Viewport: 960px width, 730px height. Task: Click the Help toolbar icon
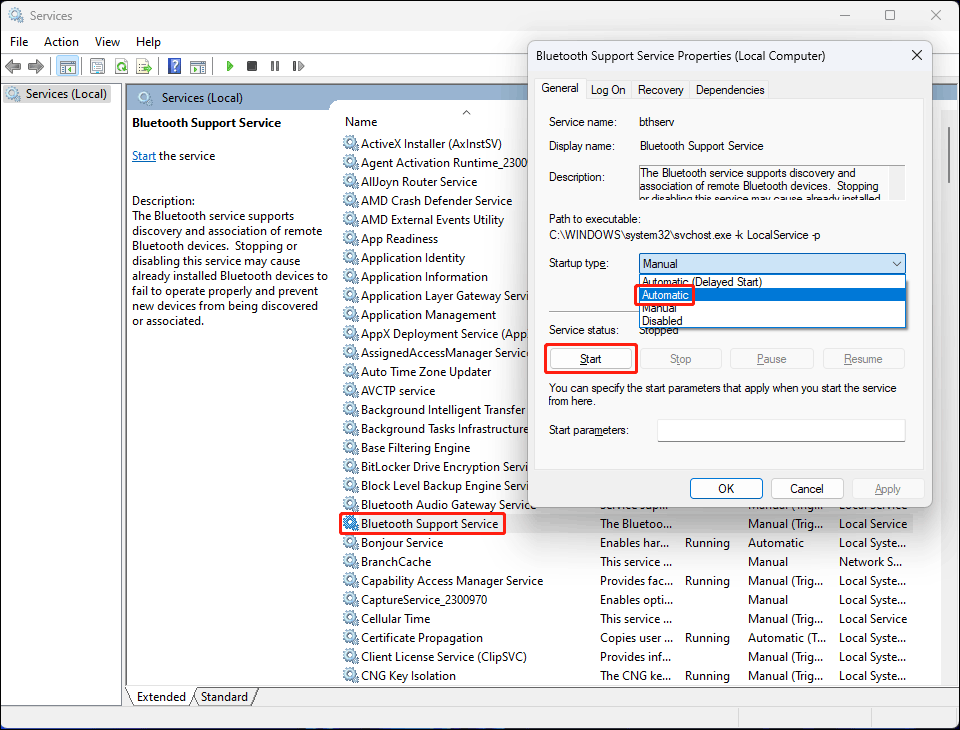[x=175, y=66]
